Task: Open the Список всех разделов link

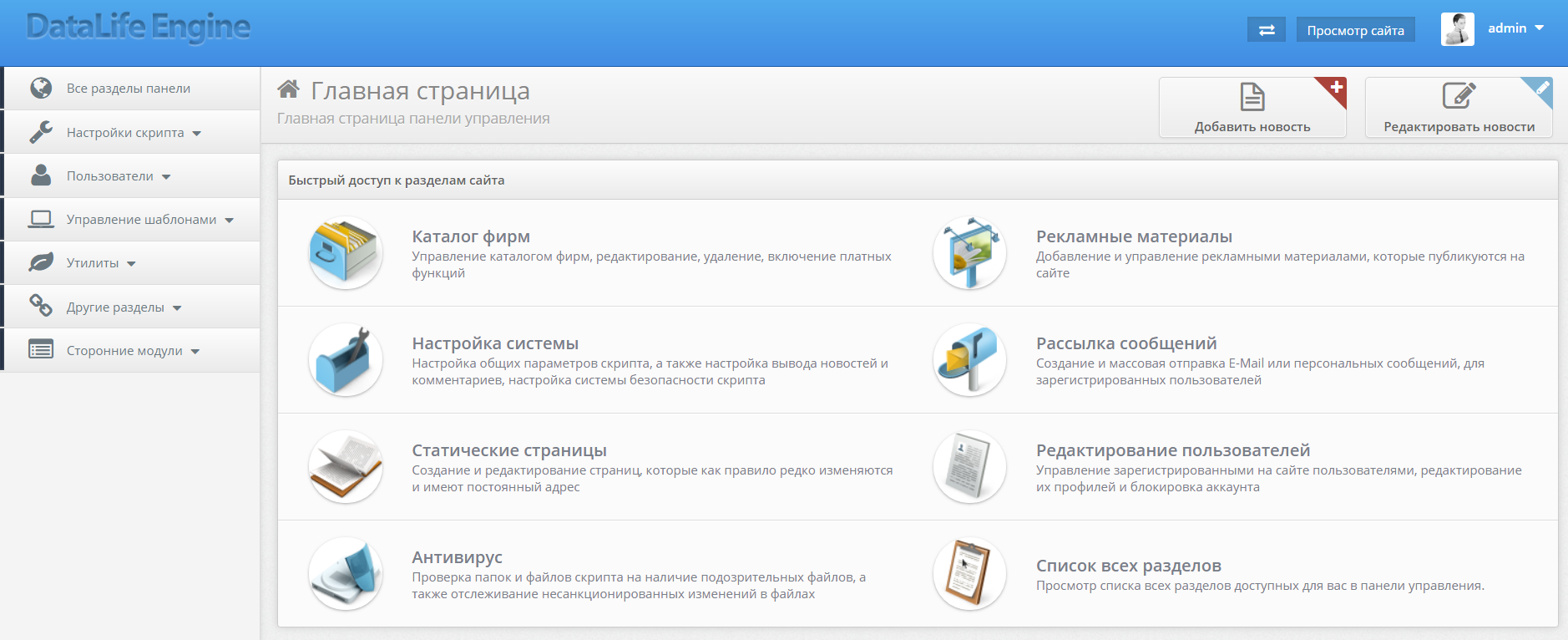Action: coord(1129,566)
